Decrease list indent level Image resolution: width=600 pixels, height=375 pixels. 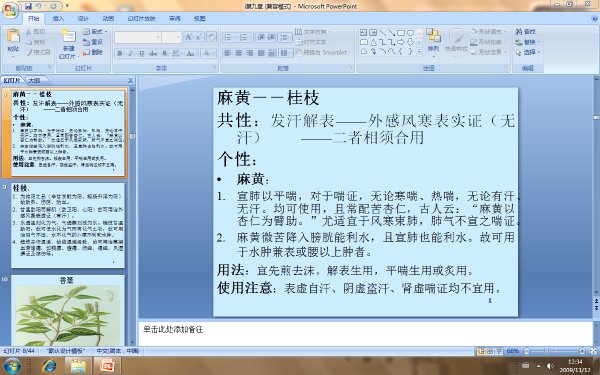261,37
